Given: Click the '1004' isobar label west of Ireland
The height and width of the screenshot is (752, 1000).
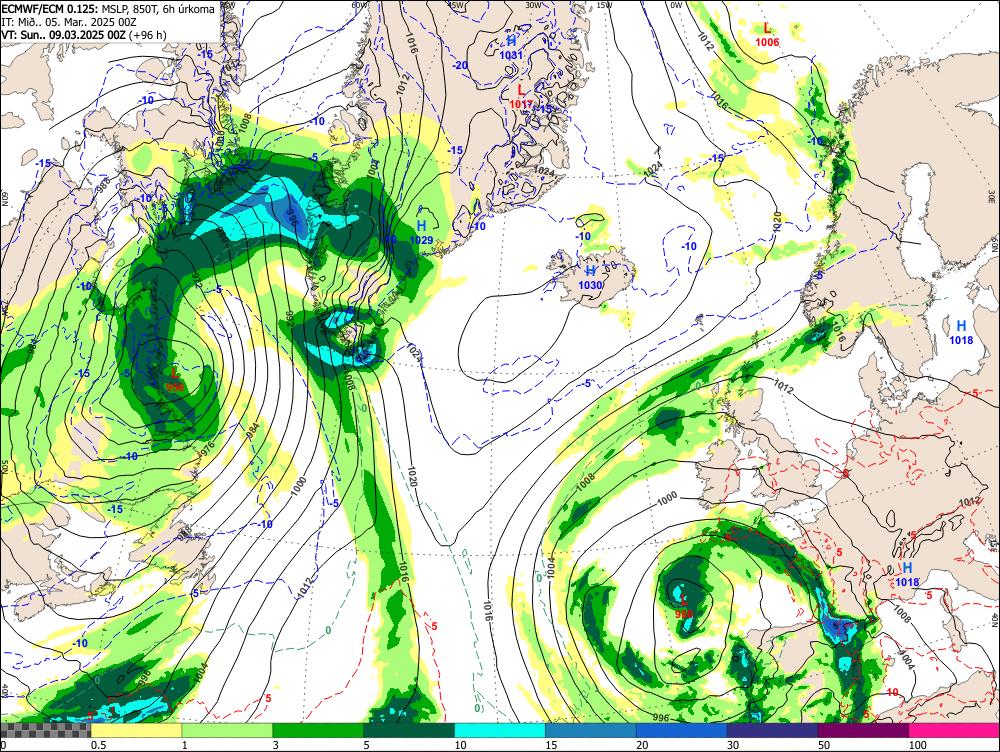Looking at the screenshot, I should tap(552, 567).
